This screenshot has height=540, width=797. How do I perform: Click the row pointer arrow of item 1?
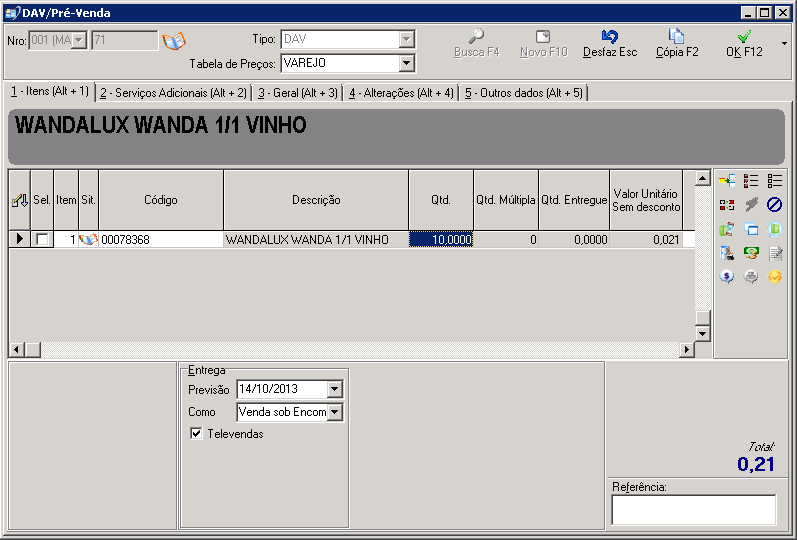tap(20, 238)
